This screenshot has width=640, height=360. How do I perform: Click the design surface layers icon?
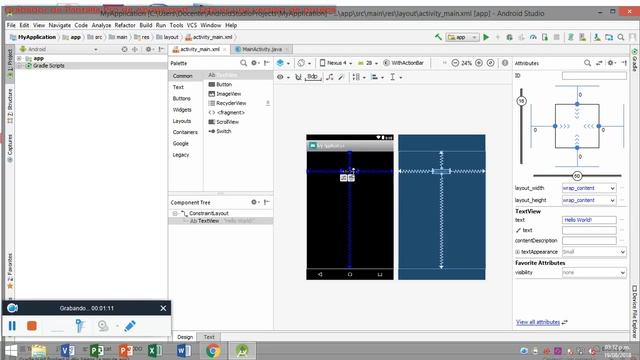(x=280, y=63)
